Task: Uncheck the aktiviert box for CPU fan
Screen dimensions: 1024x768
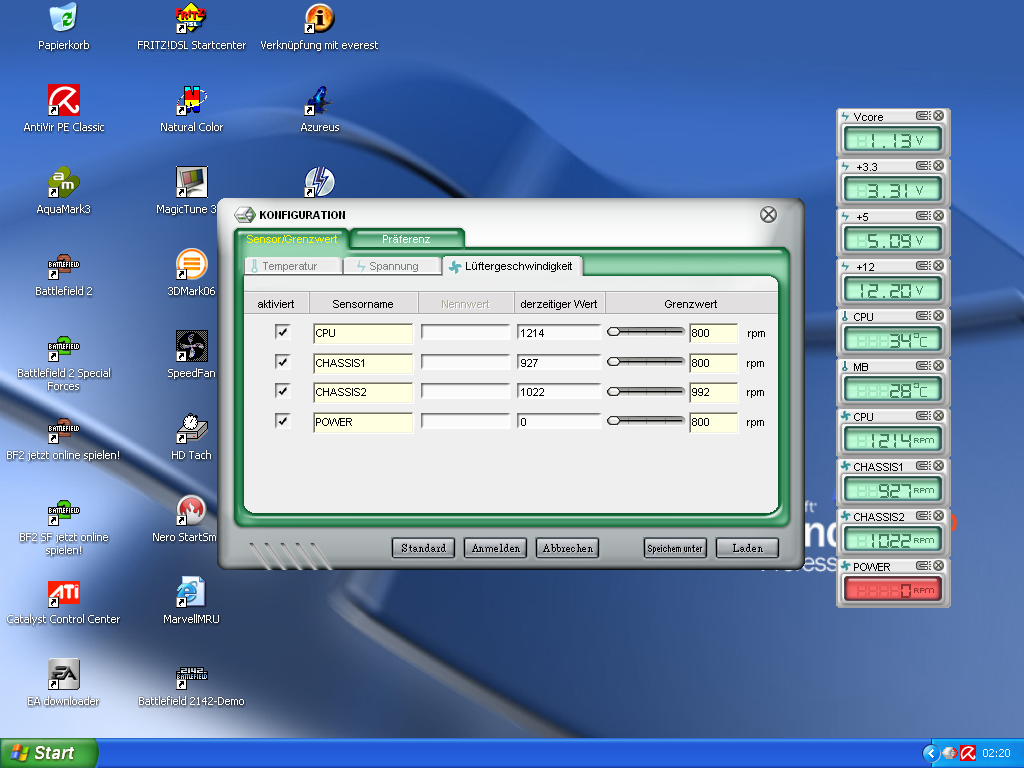Action: pos(282,332)
